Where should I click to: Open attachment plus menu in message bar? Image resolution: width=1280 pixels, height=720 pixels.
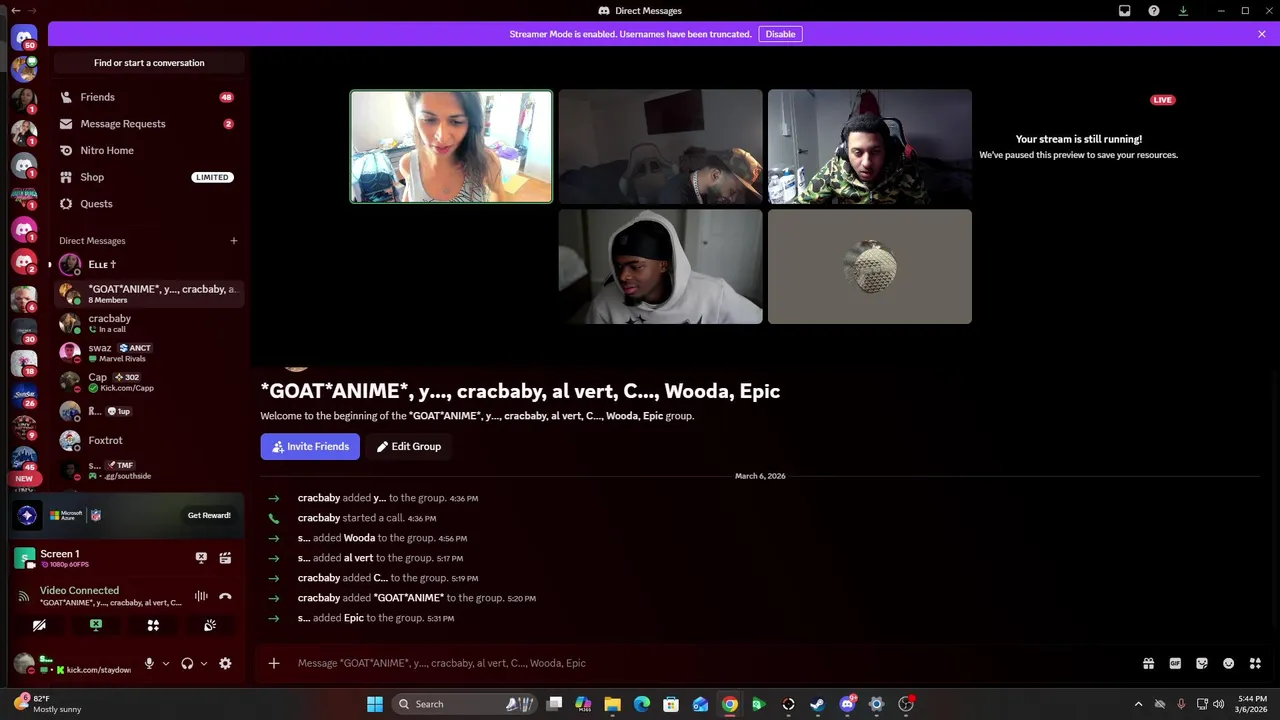coord(274,663)
